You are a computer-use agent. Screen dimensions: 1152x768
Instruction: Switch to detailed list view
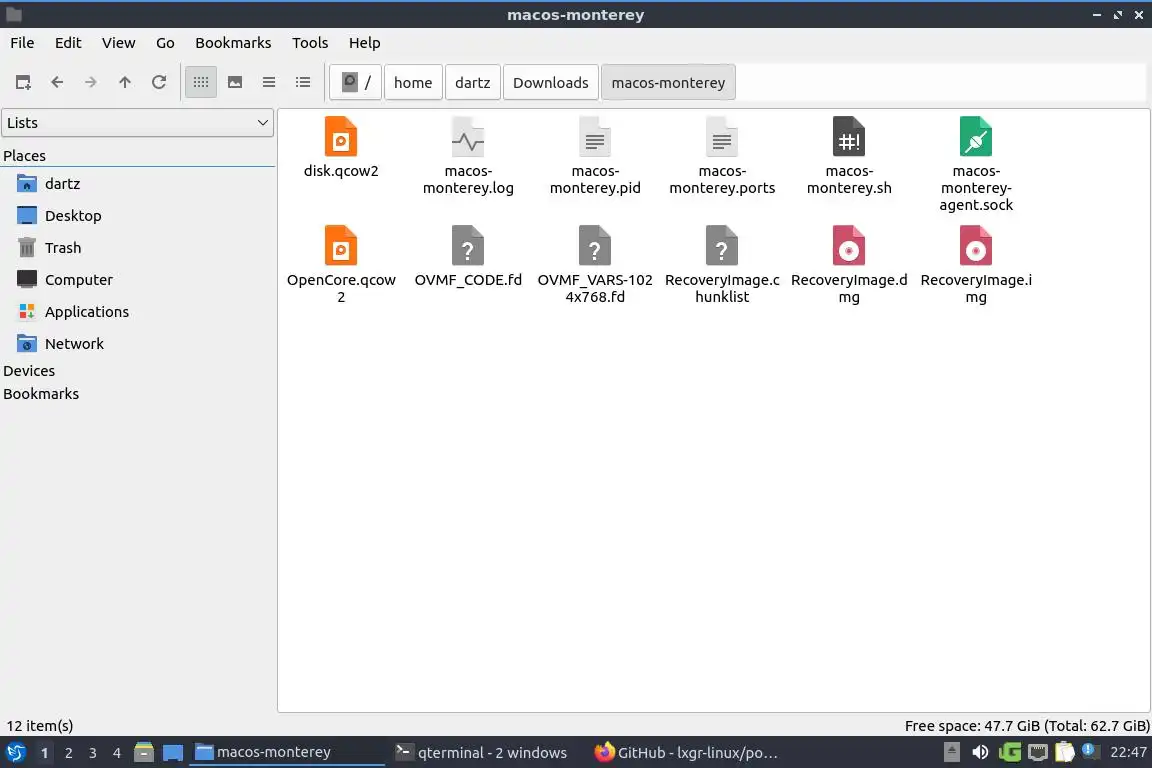[303, 82]
